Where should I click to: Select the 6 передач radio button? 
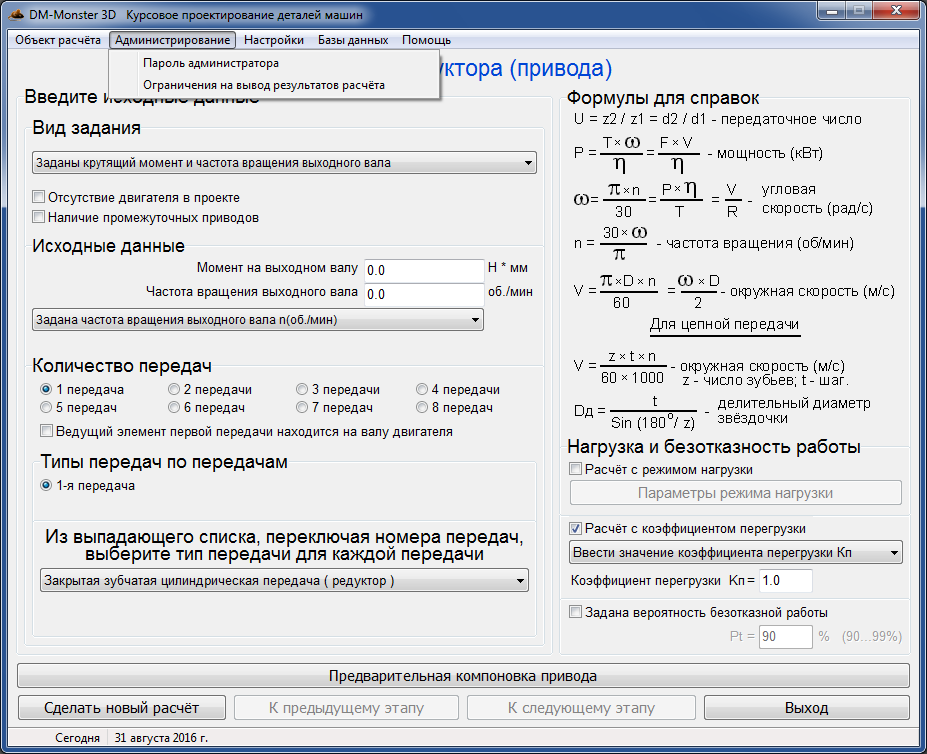[x=174, y=407]
